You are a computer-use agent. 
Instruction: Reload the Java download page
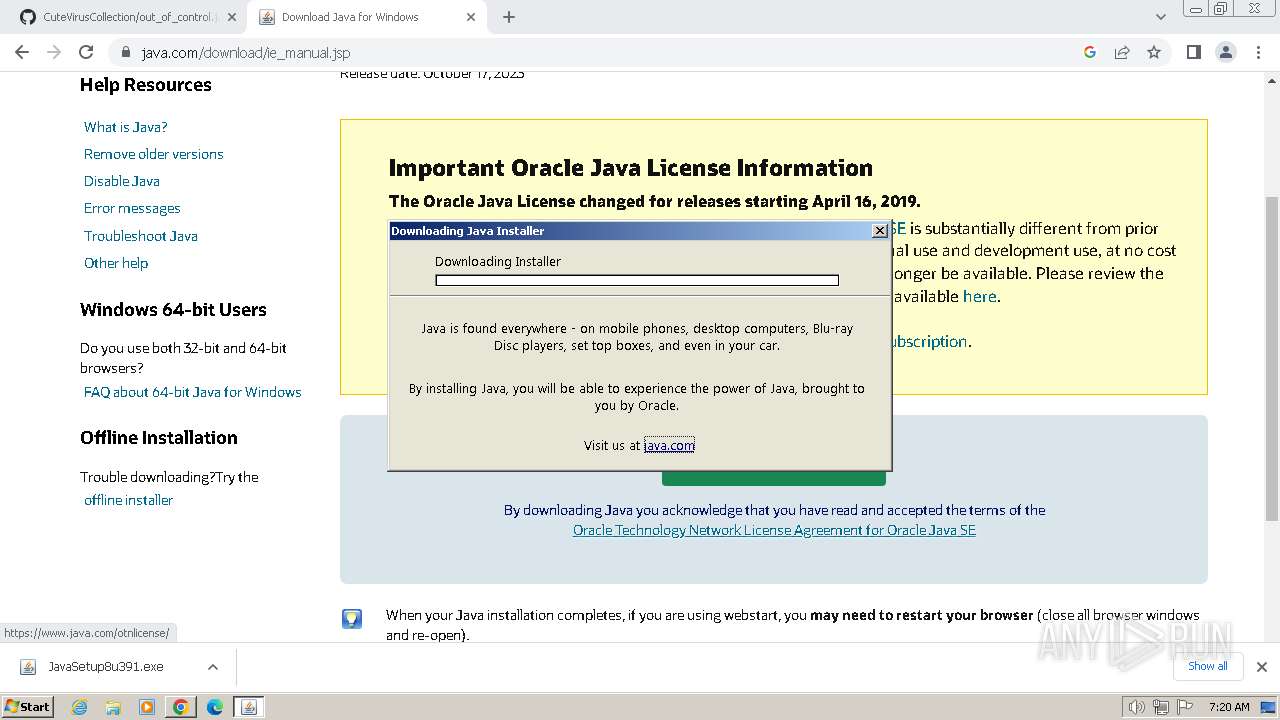click(x=86, y=52)
